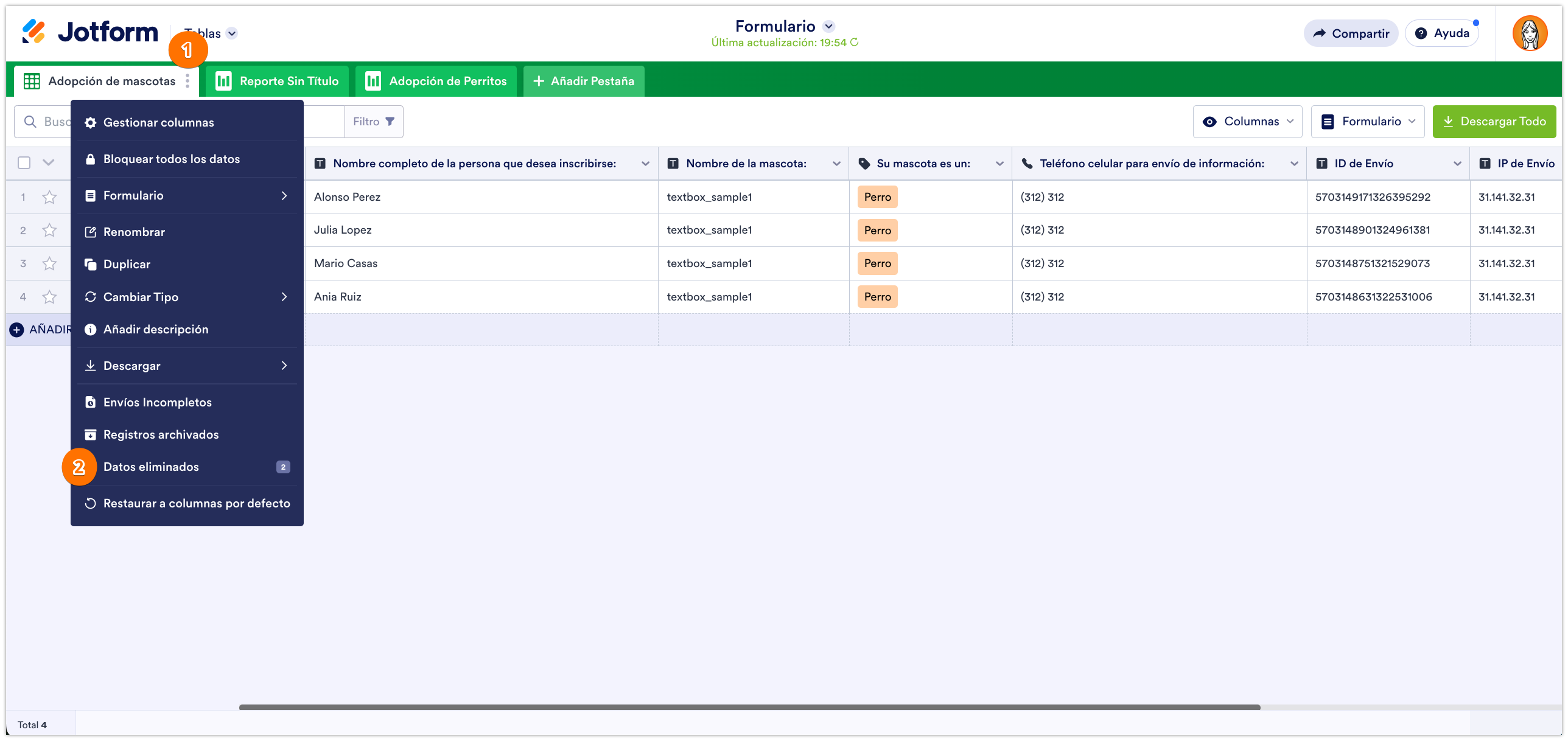Image resolution: width=1568 pixels, height=741 pixels.
Task: Toggle the select-all checkbox in the header
Action: coord(23,162)
